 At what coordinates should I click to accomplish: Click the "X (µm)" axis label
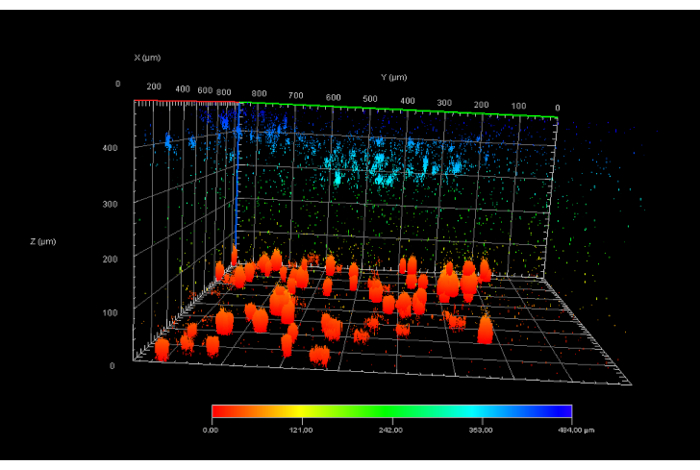147,58
